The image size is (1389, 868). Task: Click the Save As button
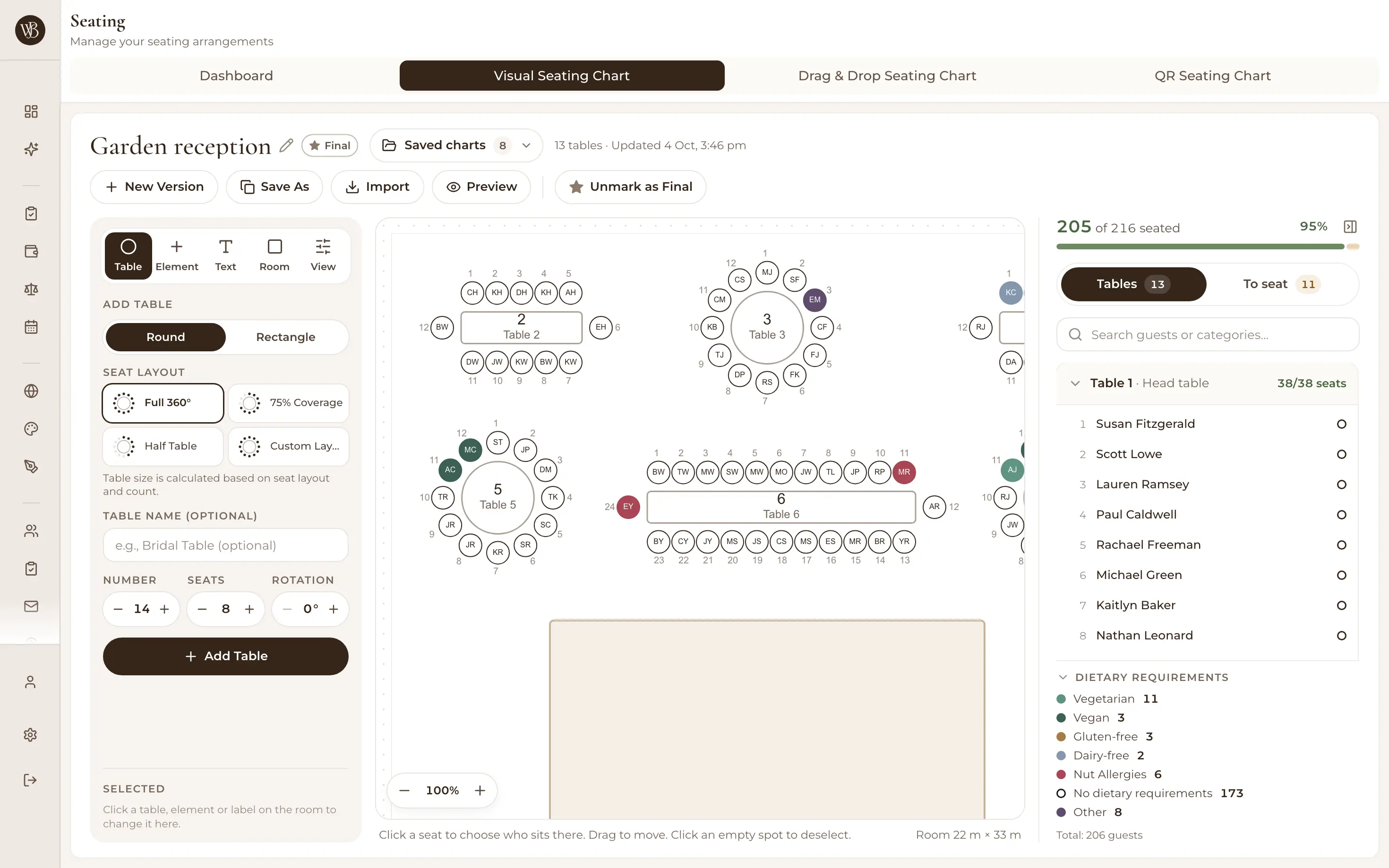[x=274, y=187]
